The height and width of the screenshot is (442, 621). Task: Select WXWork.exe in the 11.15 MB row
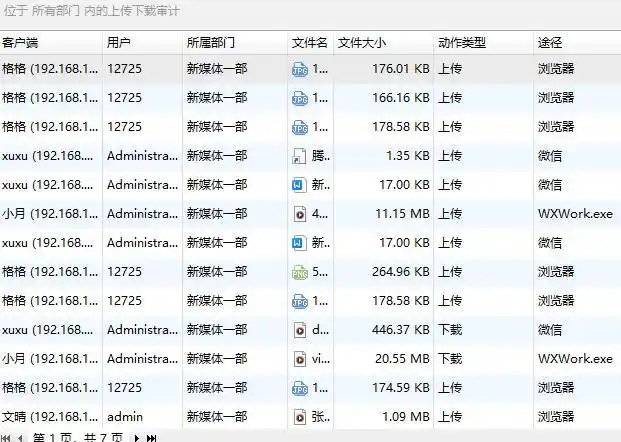click(x=575, y=214)
